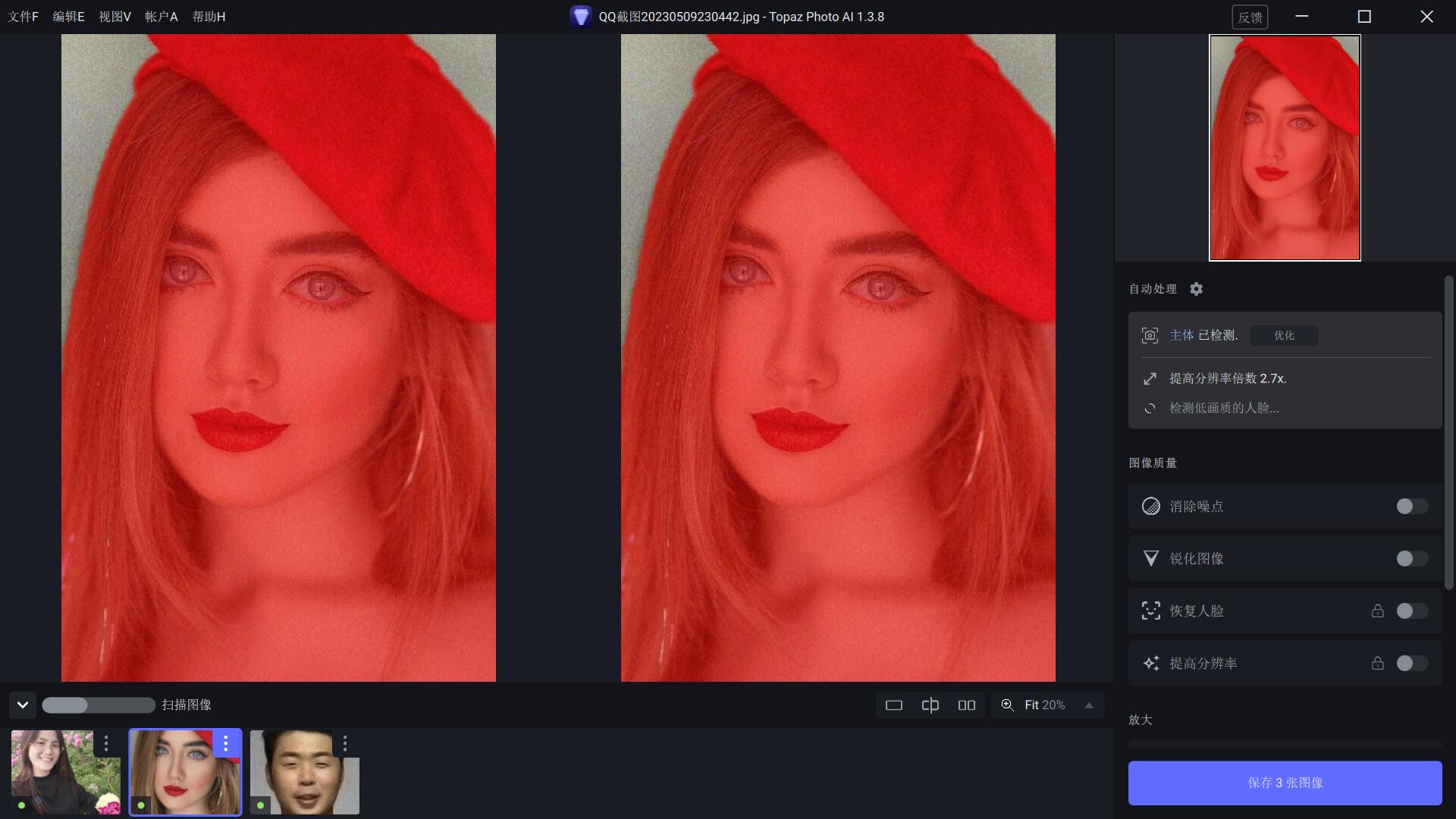Select the red beret woman thumbnail
The height and width of the screenshot is (819, 1456).
185,772
